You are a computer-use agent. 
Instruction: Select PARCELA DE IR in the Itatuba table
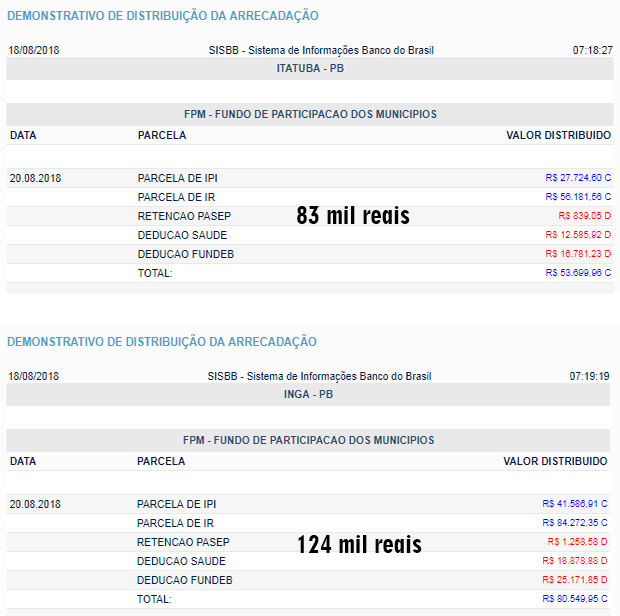[x=176, y=197]
